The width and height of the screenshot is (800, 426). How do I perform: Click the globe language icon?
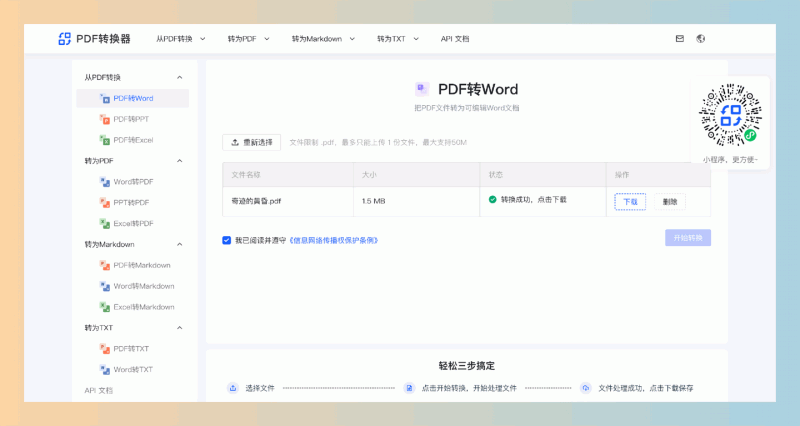click(701, 39)
